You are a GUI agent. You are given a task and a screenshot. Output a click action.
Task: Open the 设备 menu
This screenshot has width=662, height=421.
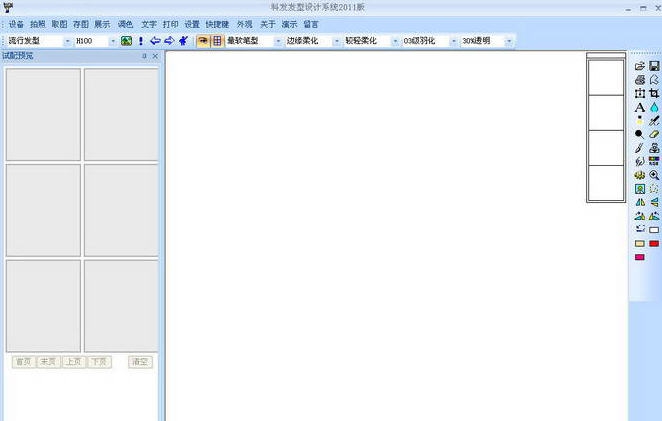point(16,24)
